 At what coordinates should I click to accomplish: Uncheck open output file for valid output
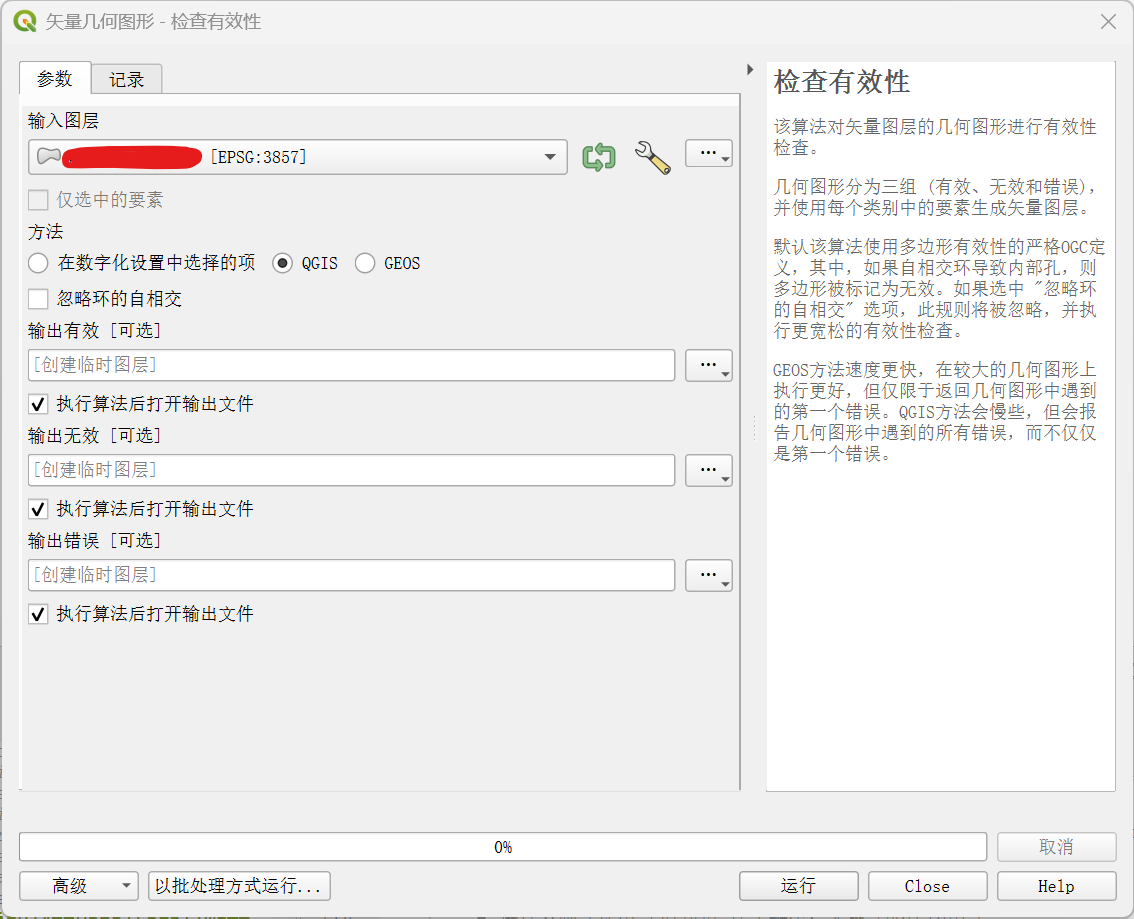[38, 404]
